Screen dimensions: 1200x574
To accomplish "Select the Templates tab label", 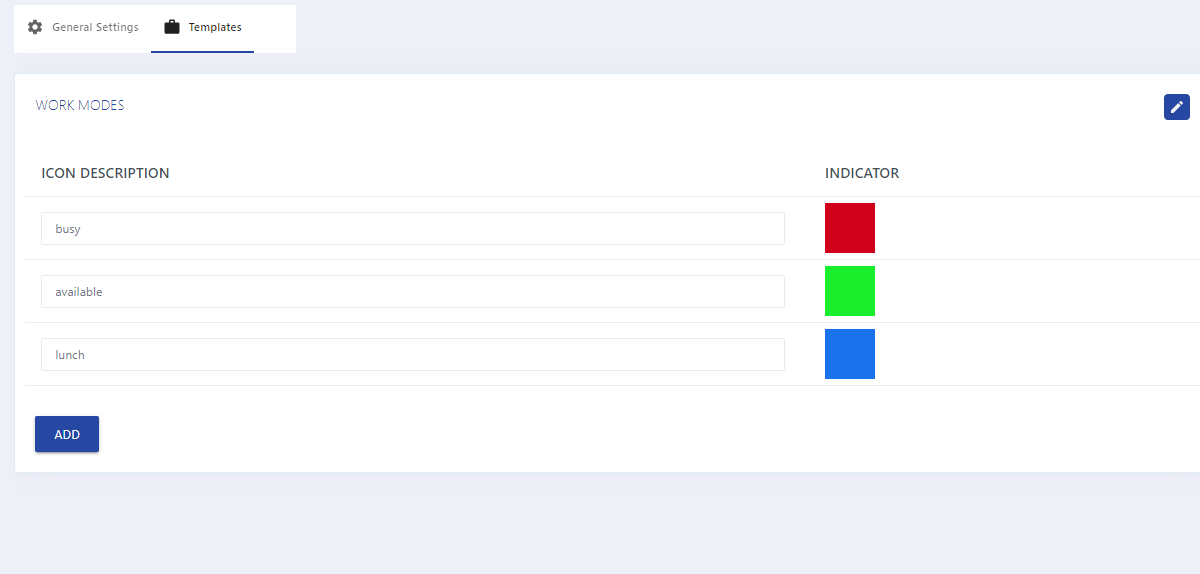I will [215, 27].
